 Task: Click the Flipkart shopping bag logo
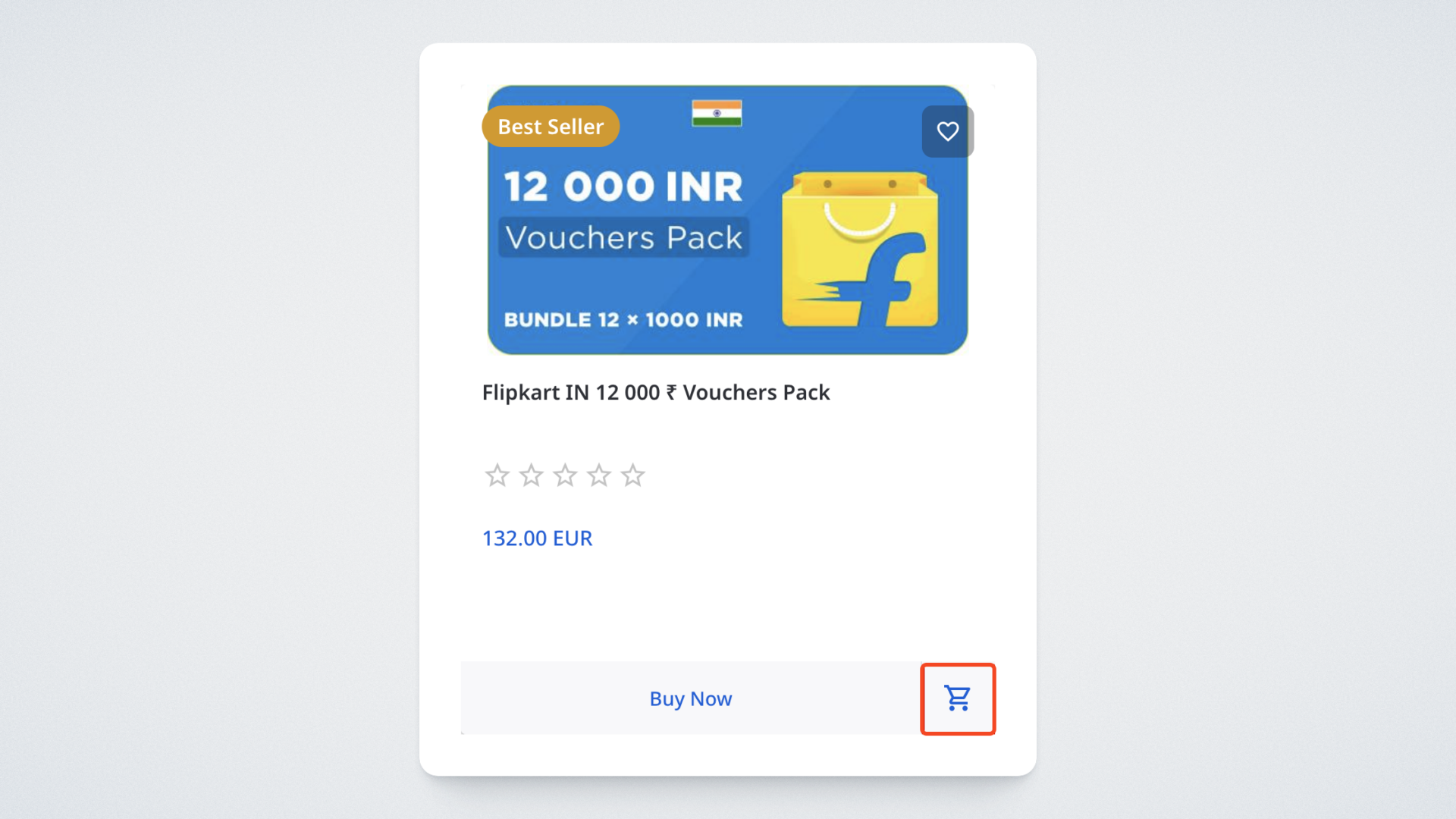(x=860, y=249)
